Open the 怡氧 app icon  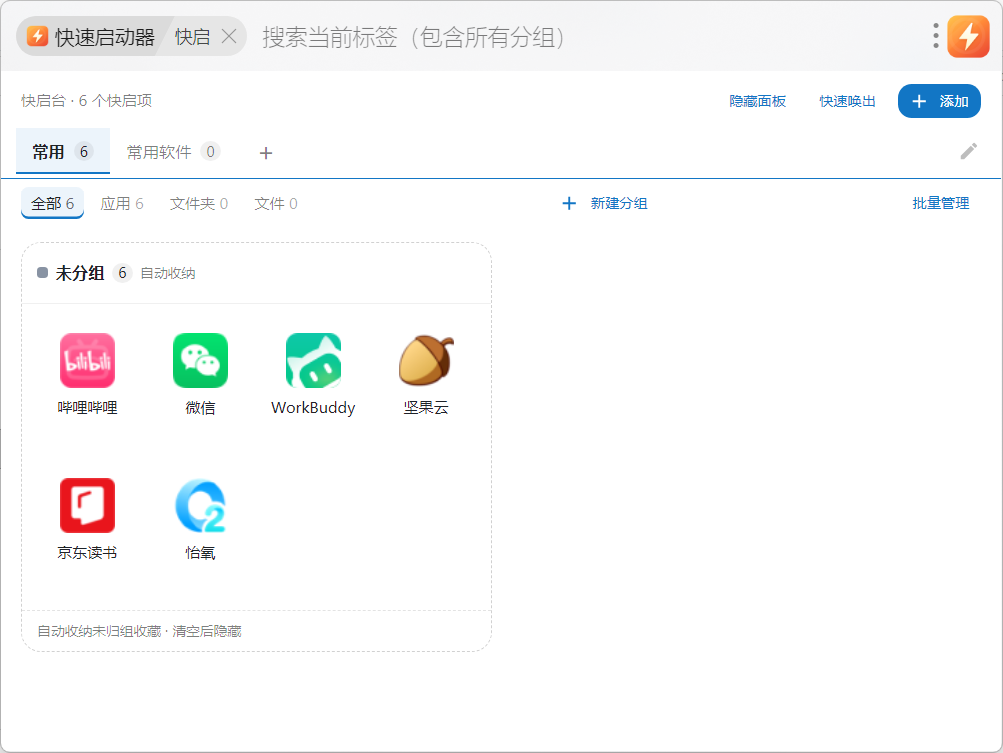[x=200, y=505]
